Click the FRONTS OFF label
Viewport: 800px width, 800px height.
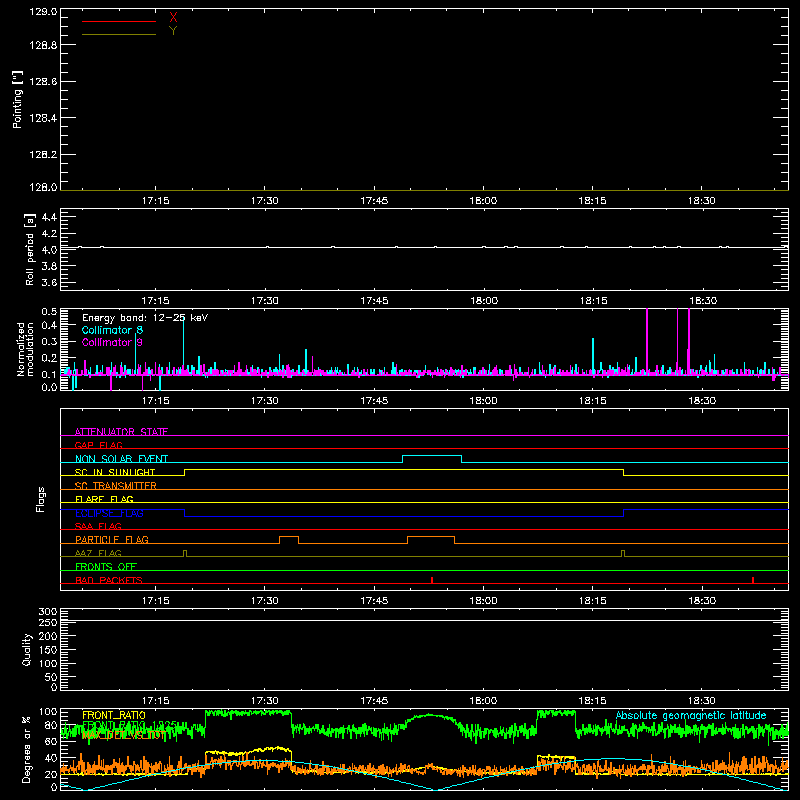pos(106,566)
